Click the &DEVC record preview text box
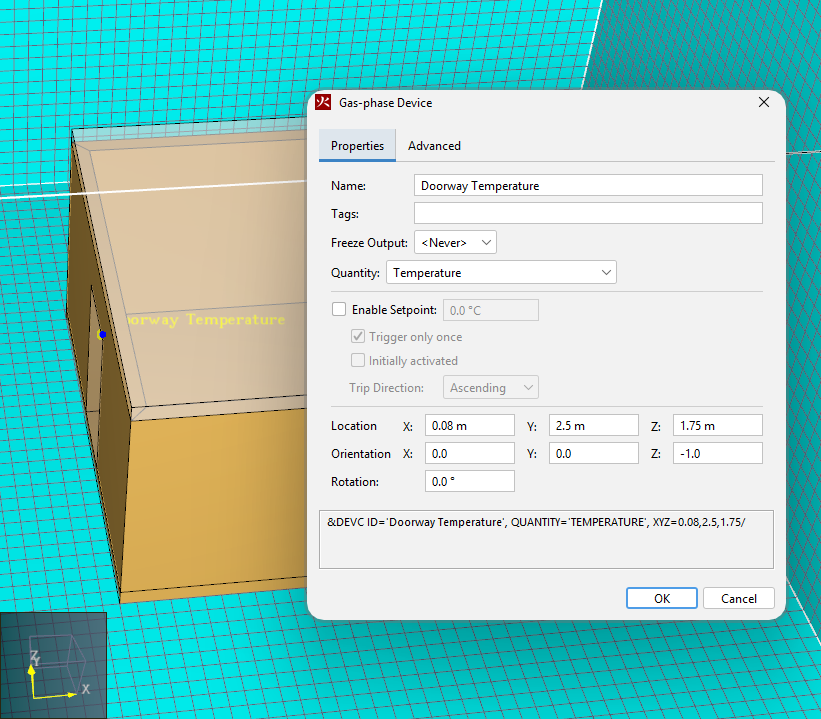The height and width of the screenshot is (719, 821). coord(546,539)
